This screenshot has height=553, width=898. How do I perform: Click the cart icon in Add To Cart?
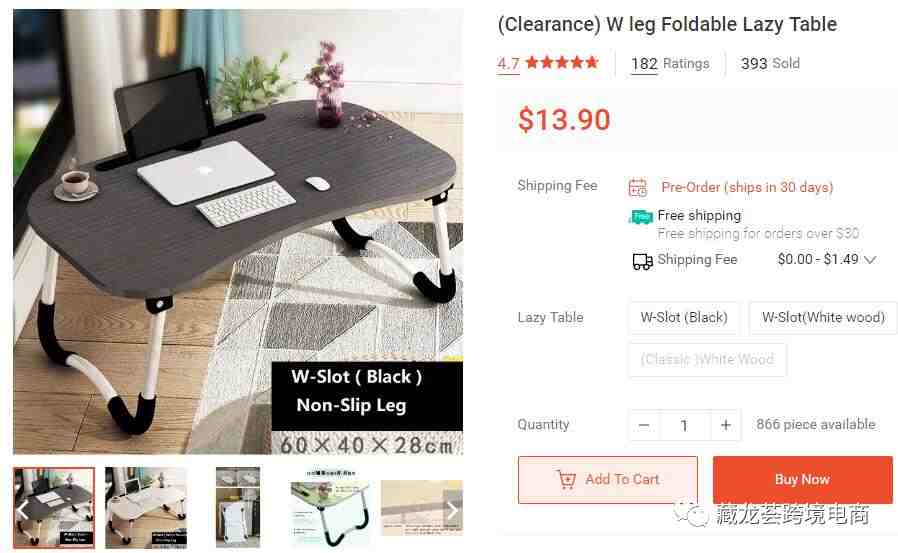coord(566,479)
